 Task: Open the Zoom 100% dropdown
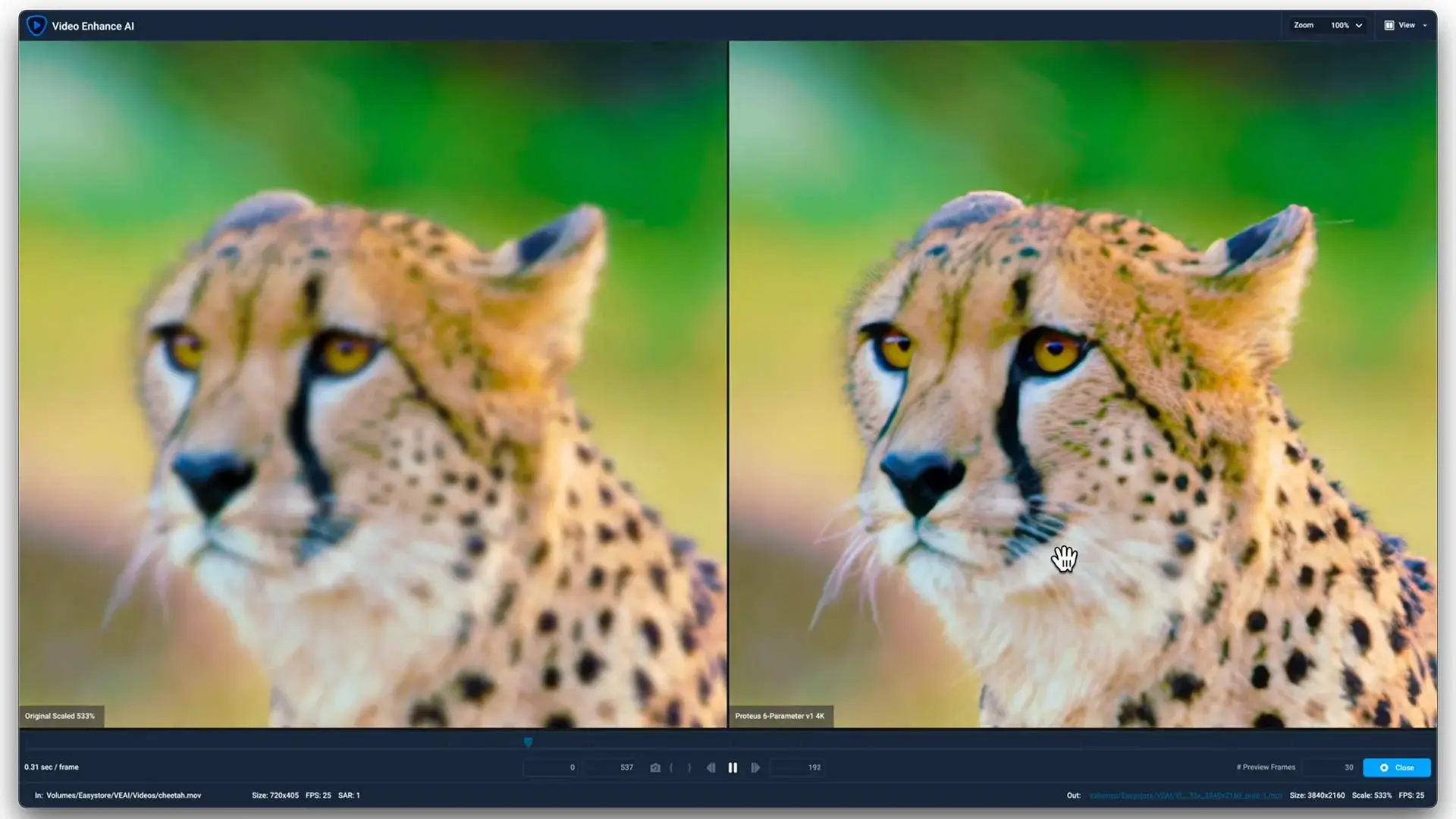click(1342, 25)
